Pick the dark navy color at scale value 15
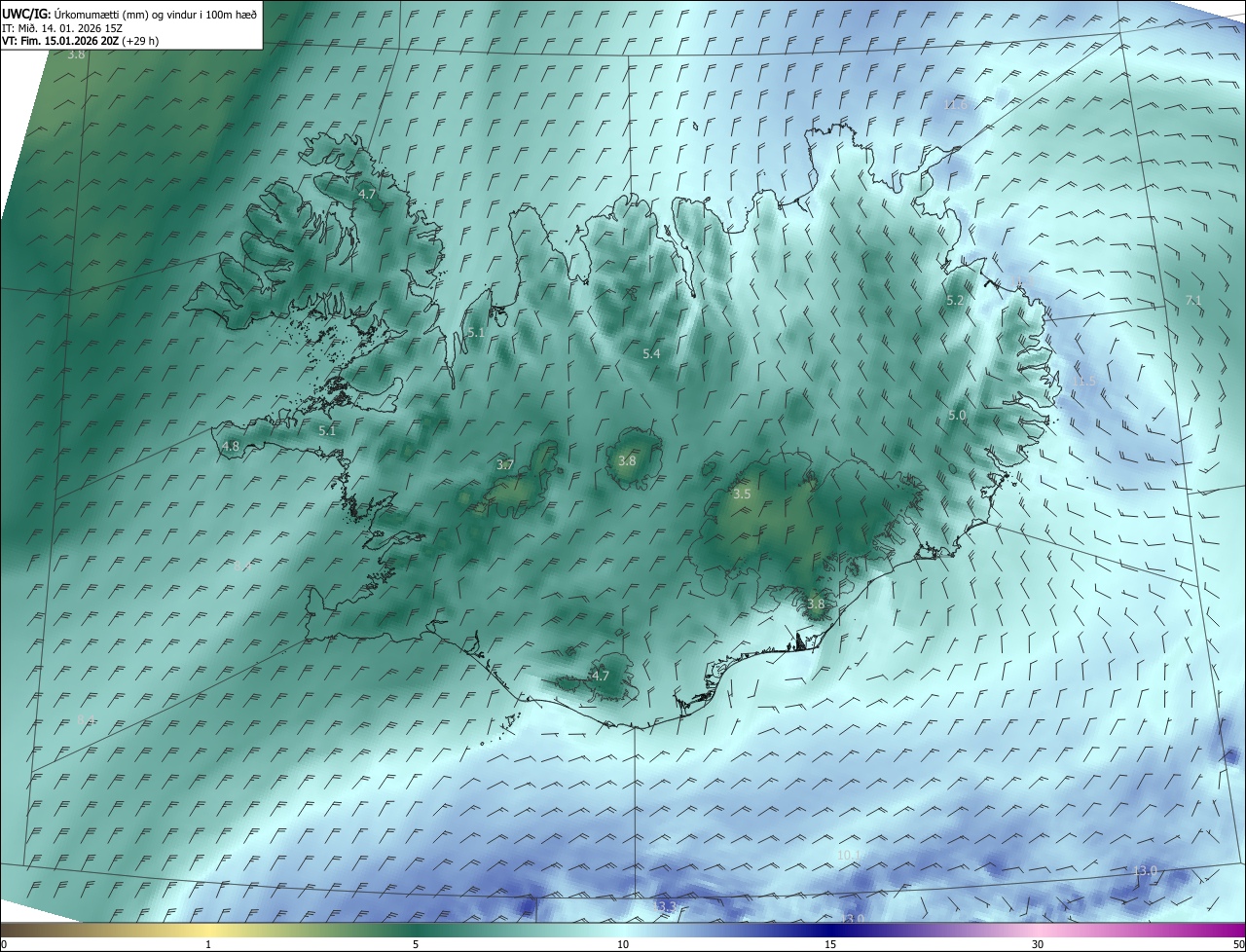 click(x=830, y=929)
